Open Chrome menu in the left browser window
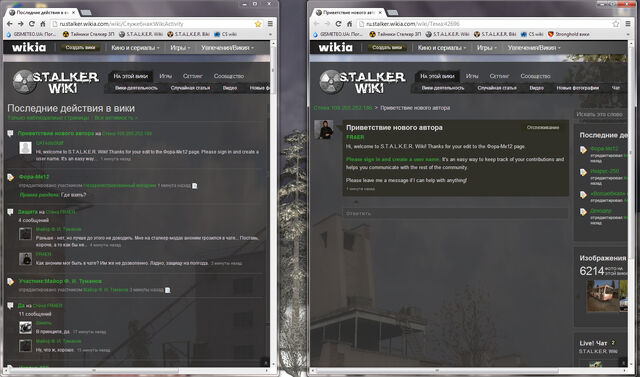Screen dimensions: 640x377 270,24
